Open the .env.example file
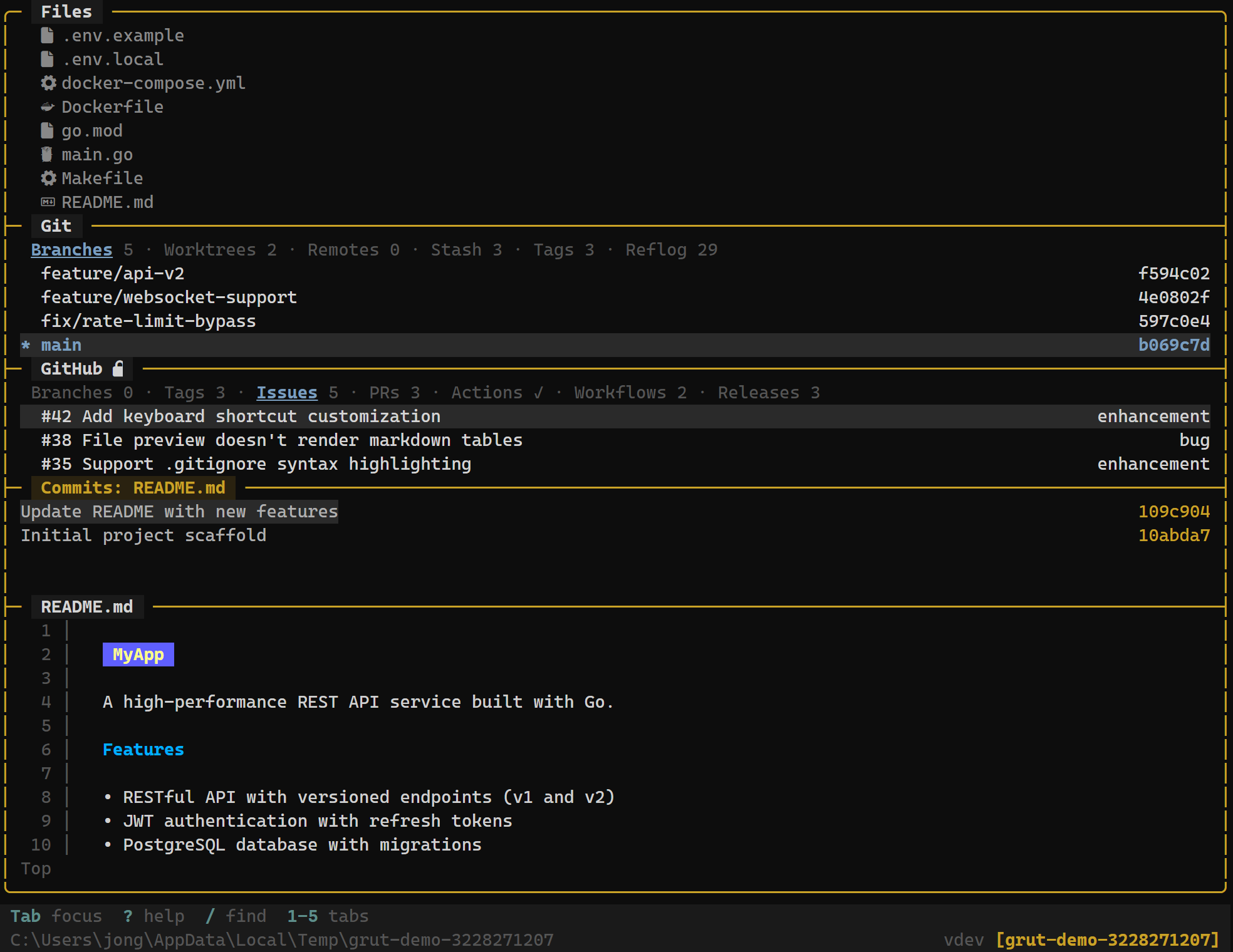The width and height of the screenshot is (1233, 952). pos(123,36)
